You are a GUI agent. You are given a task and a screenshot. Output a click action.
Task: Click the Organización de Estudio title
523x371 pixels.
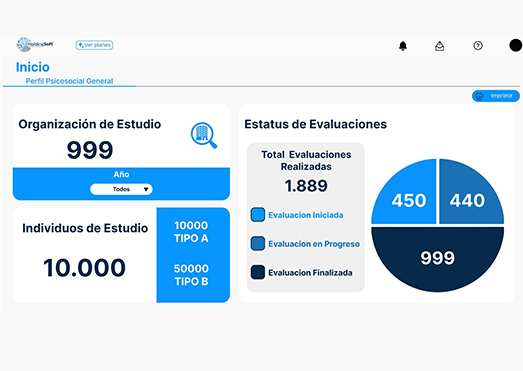[90, 124]
